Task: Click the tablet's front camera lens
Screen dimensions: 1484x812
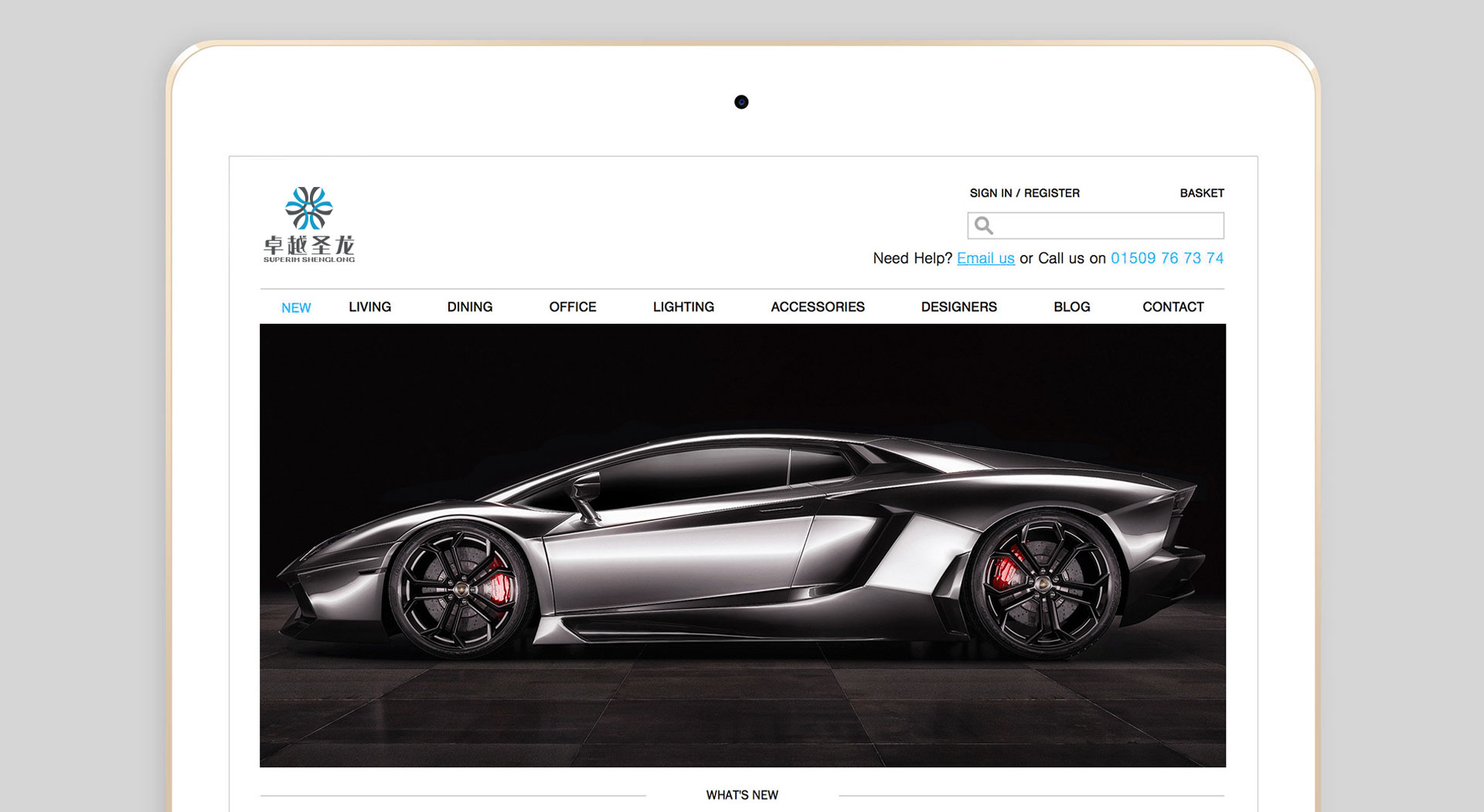Action: pos(741,102)
